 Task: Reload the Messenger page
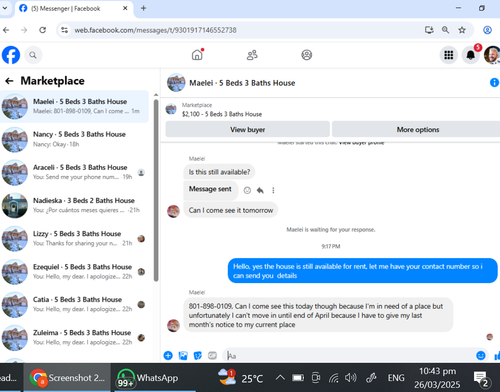(42, 30)
